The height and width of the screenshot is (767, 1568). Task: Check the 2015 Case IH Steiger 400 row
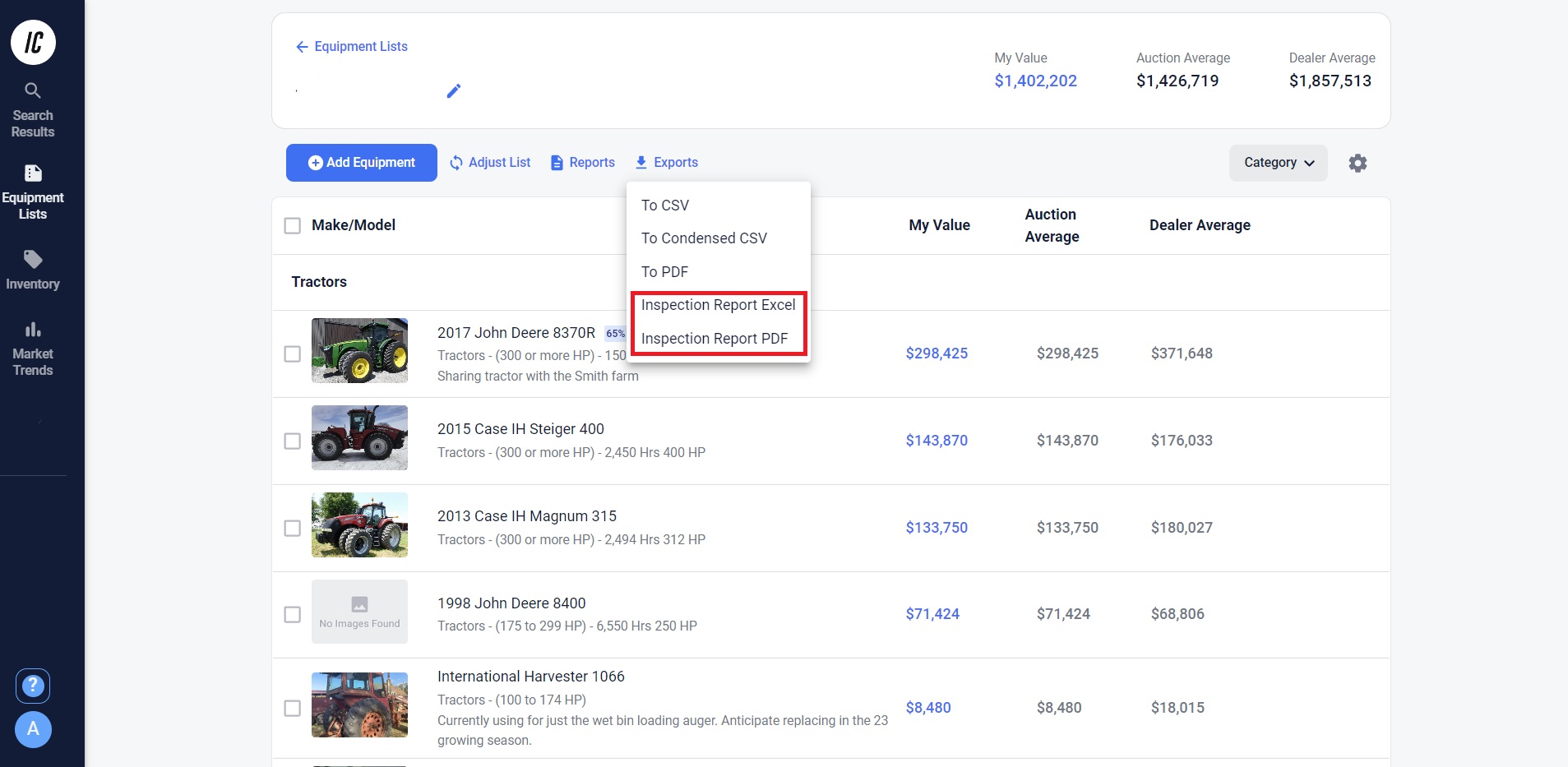pyautogui.click(x=292, y=441)
